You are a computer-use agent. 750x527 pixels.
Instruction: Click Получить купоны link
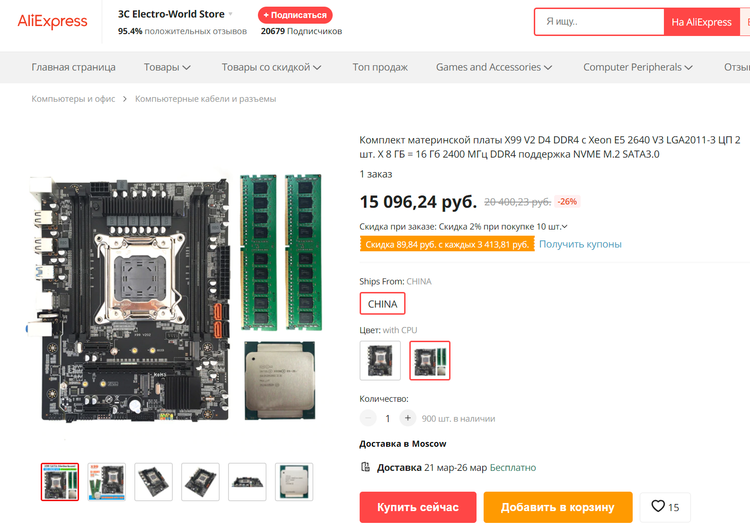[580, 244]
